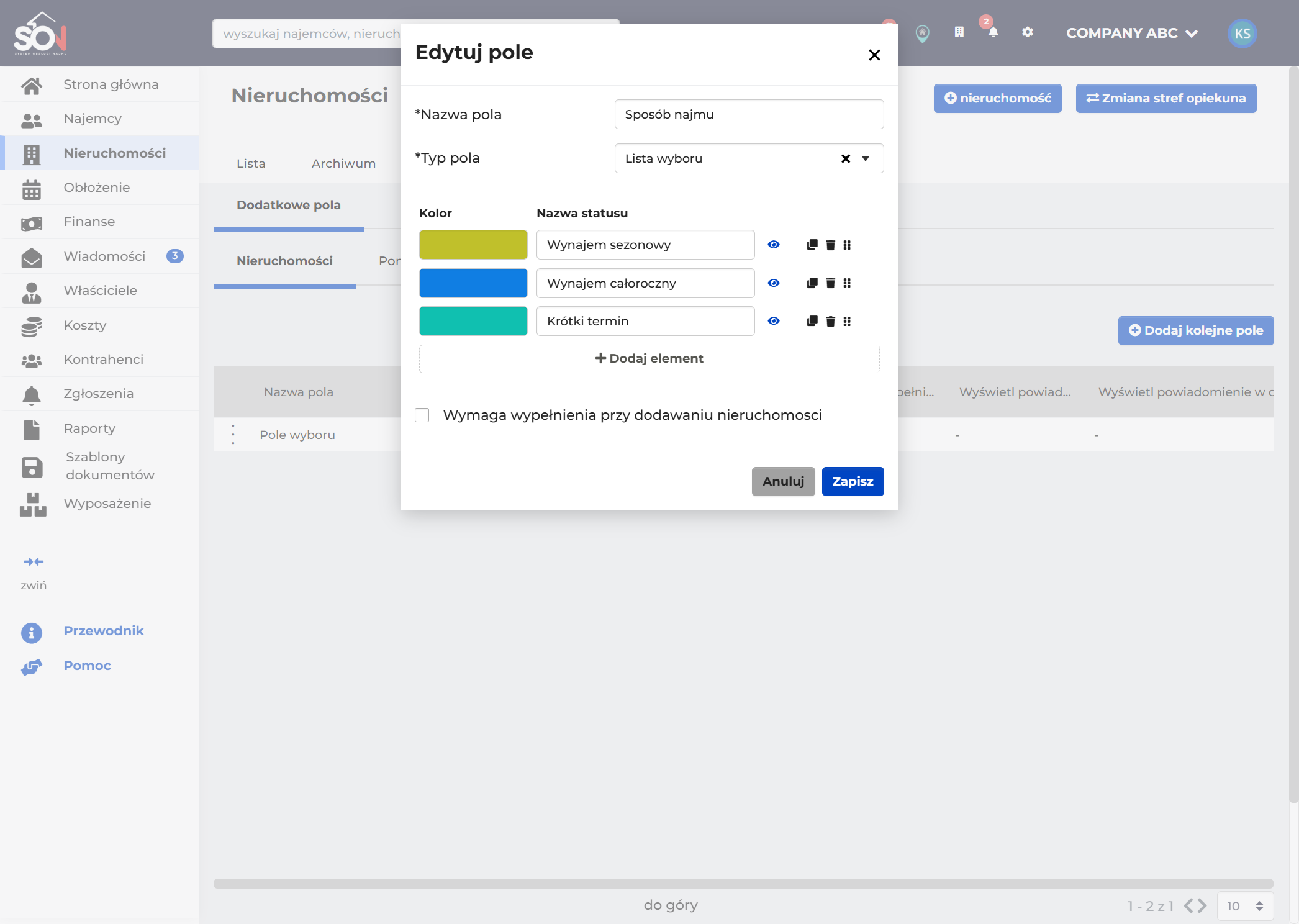1299x924 pixels.
Task: Click the building icon in the header
Action: pyautogui.click(x=959, y=32)
